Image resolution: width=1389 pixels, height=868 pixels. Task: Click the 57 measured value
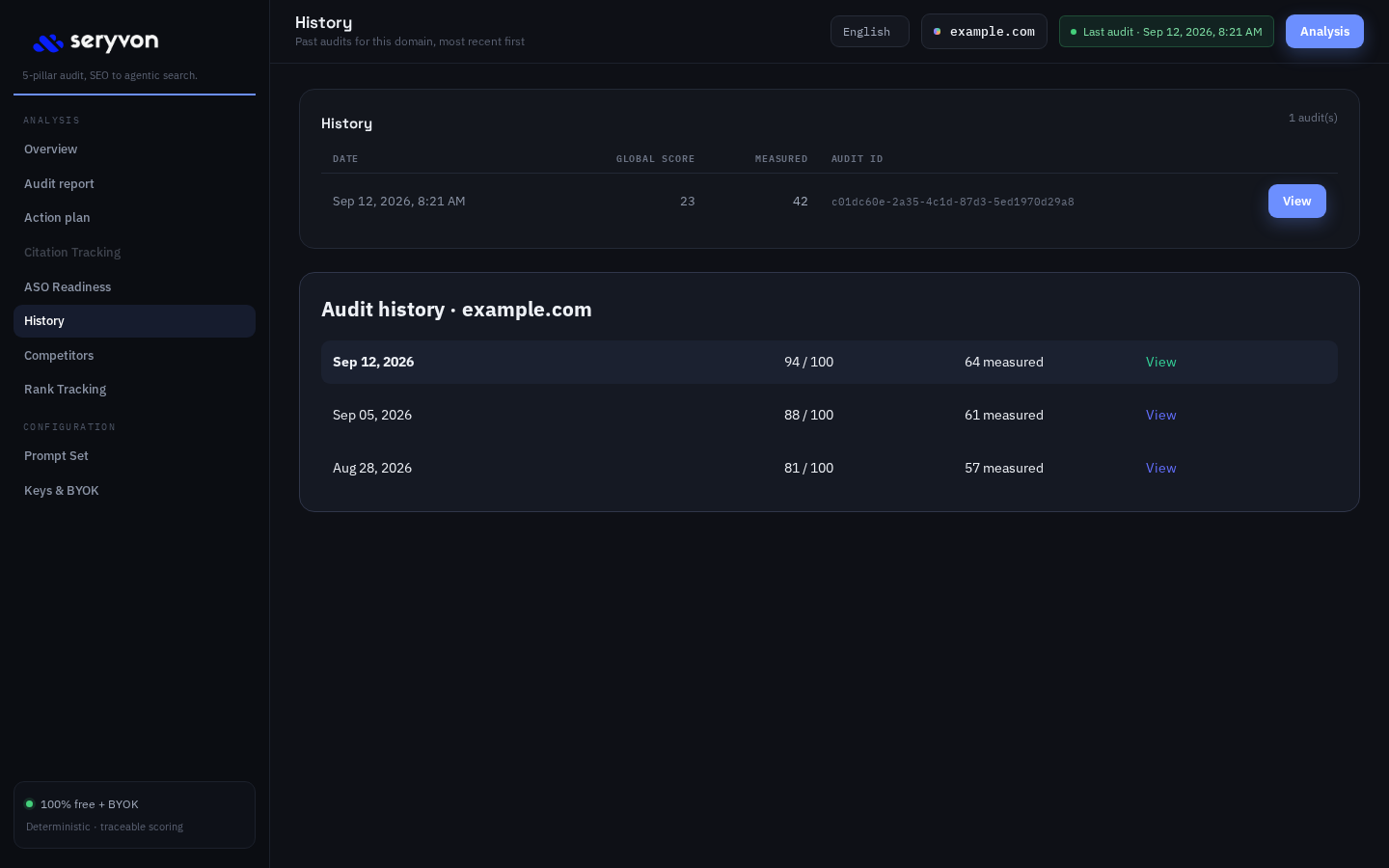coord(1004,469)
